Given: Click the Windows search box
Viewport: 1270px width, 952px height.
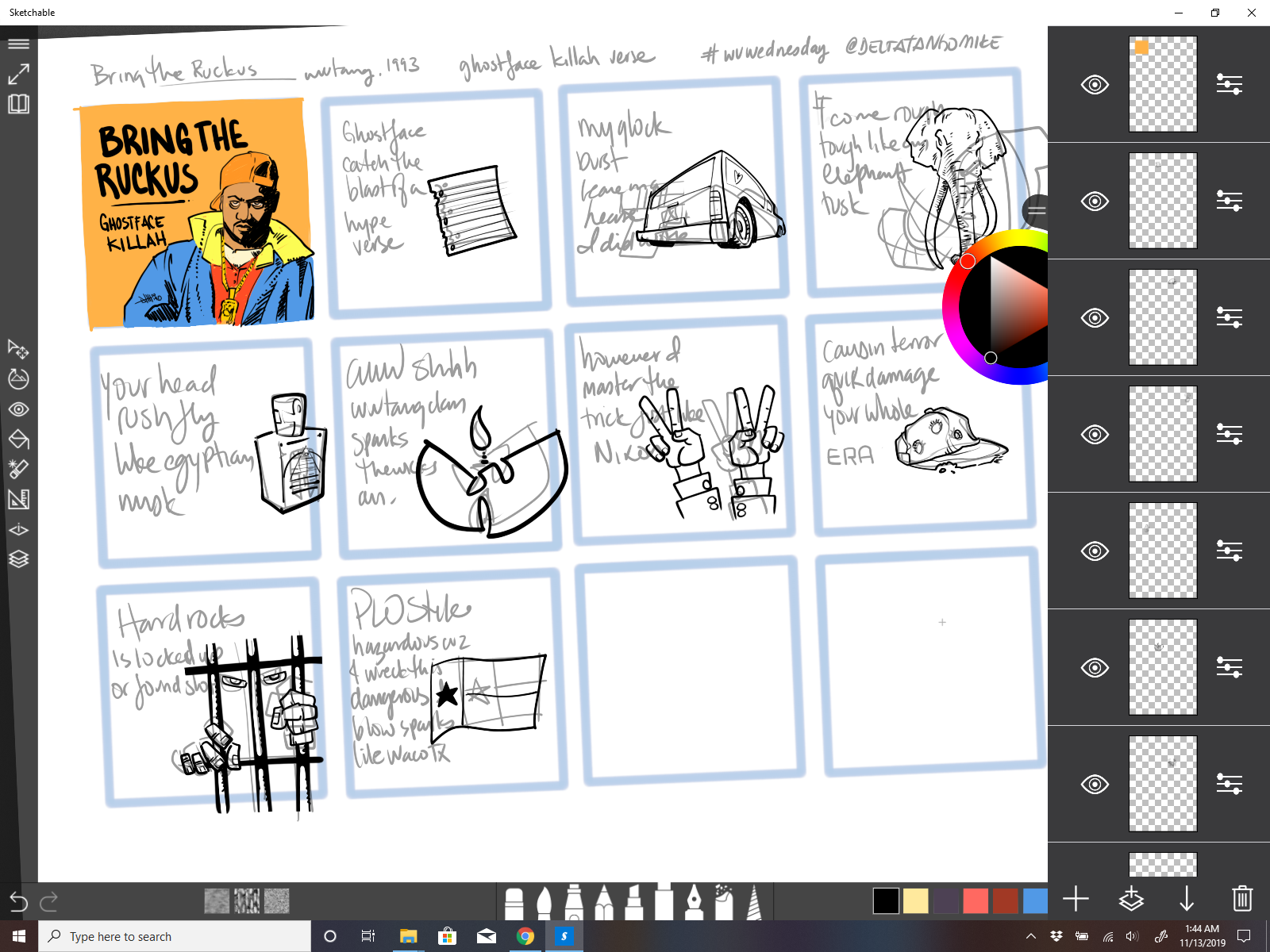Looking at the screenshot, I should pos(175,936).
